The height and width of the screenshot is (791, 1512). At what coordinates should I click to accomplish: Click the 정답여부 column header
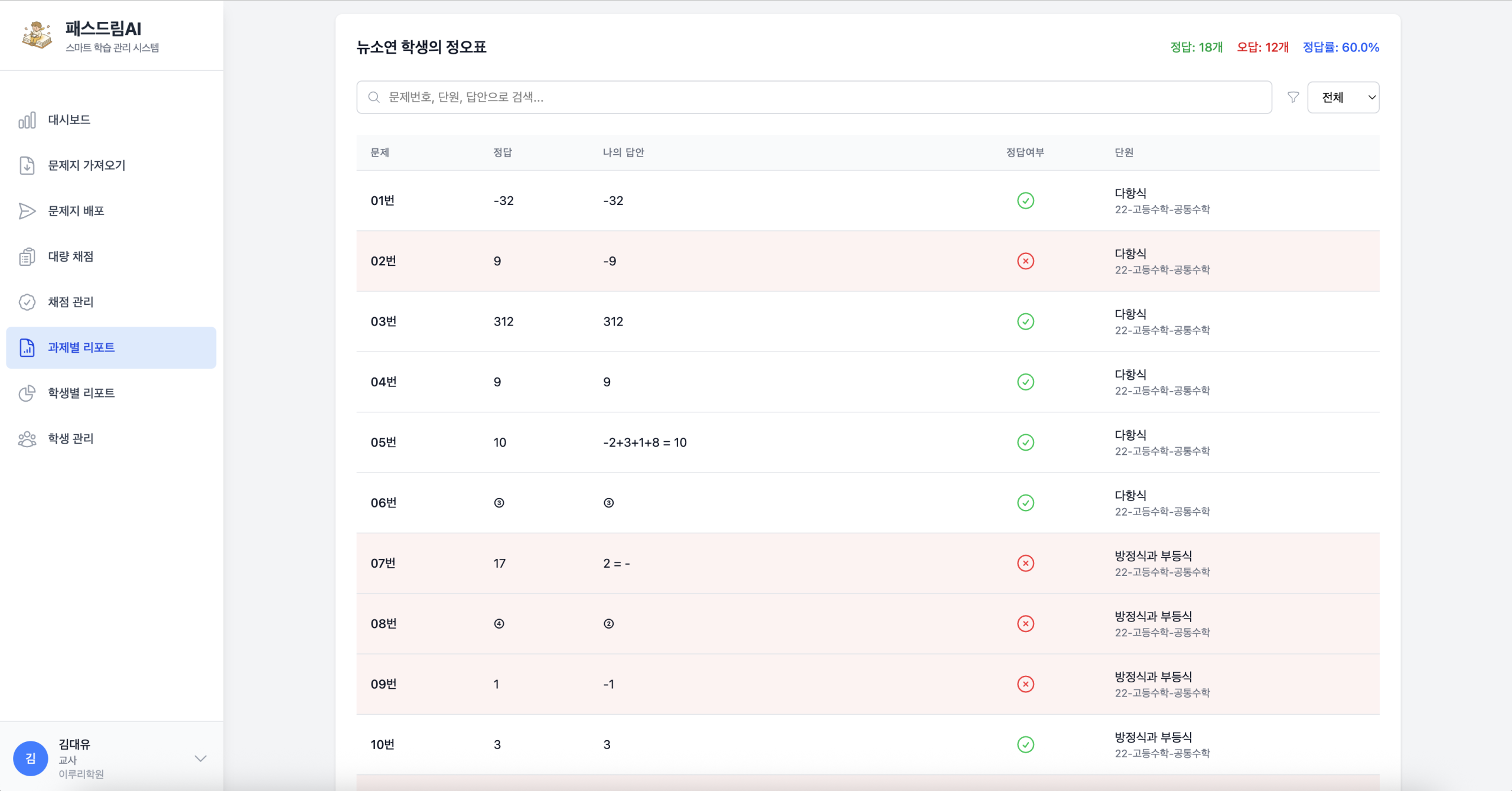coord(1025,152)
